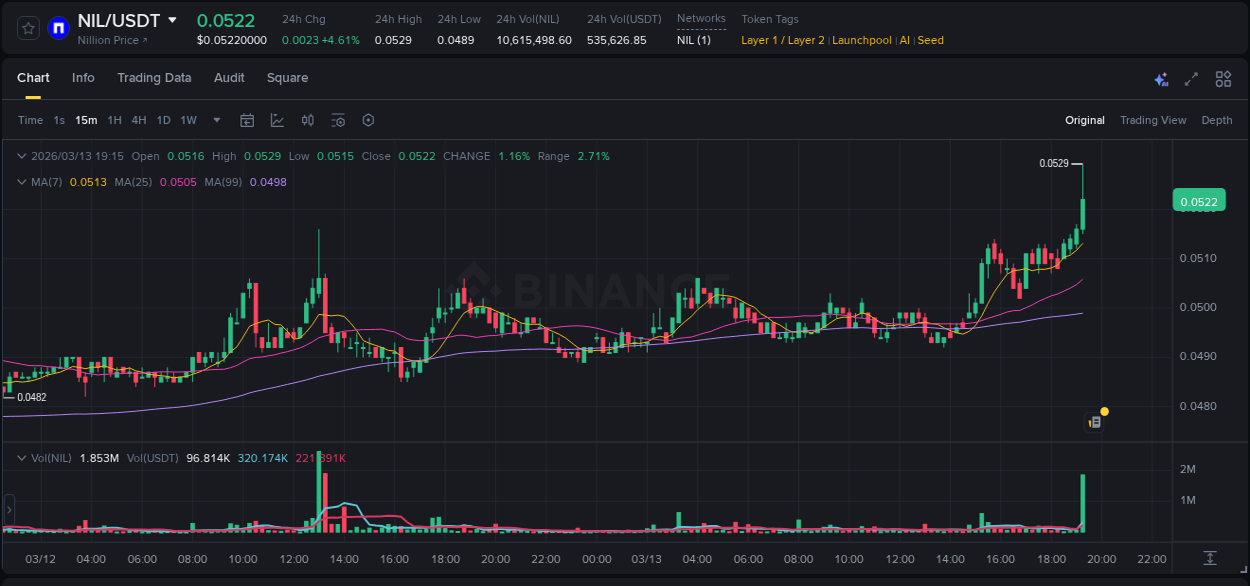Open the Launchpool token tag link
The image size is (1250, 586).
click(x=861, y=40)
